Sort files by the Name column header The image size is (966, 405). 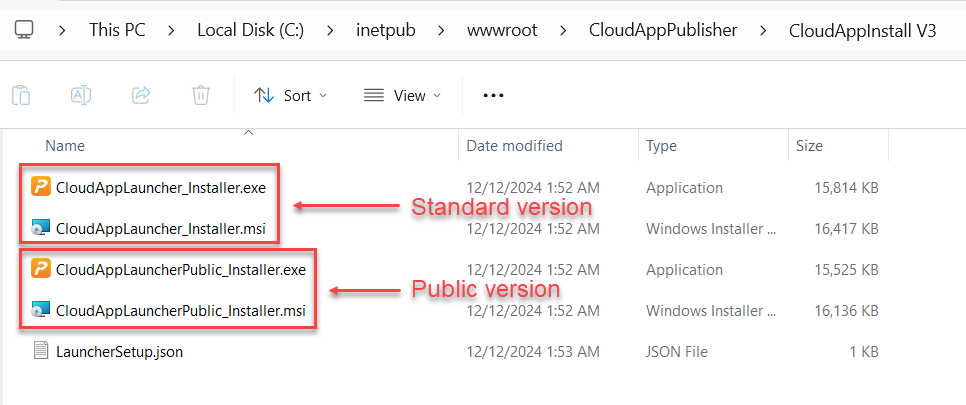pyautogui.click(x=65, y=146)
